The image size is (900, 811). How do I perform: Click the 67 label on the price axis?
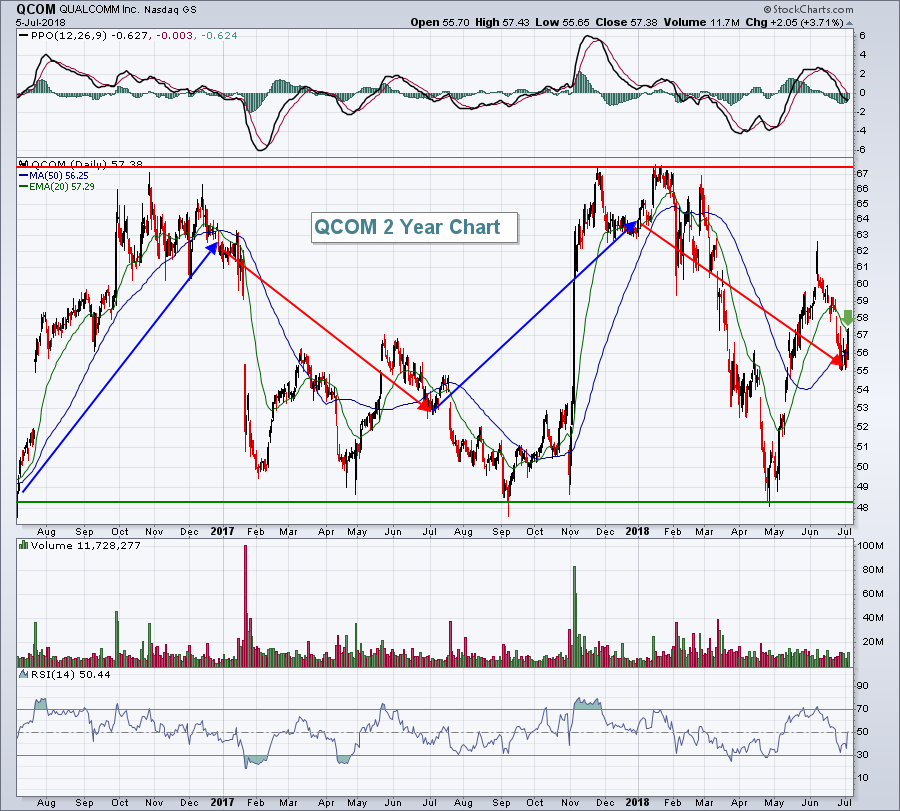click(863, 173)
